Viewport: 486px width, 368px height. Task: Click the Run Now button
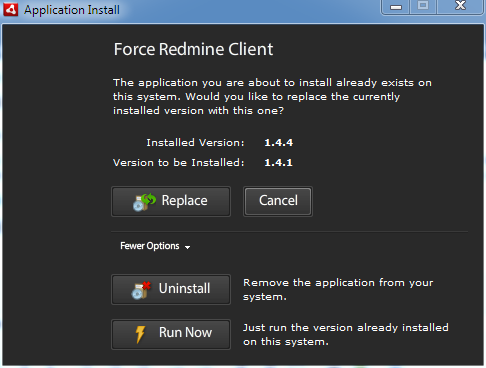click(x=171, y=334)
